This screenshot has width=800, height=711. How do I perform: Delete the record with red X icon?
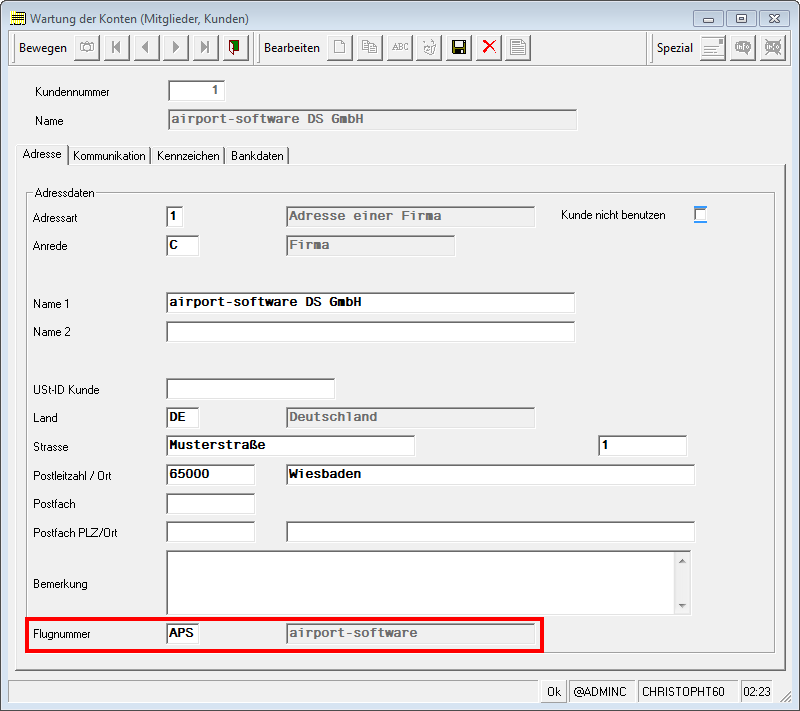(x=489, y=48)
